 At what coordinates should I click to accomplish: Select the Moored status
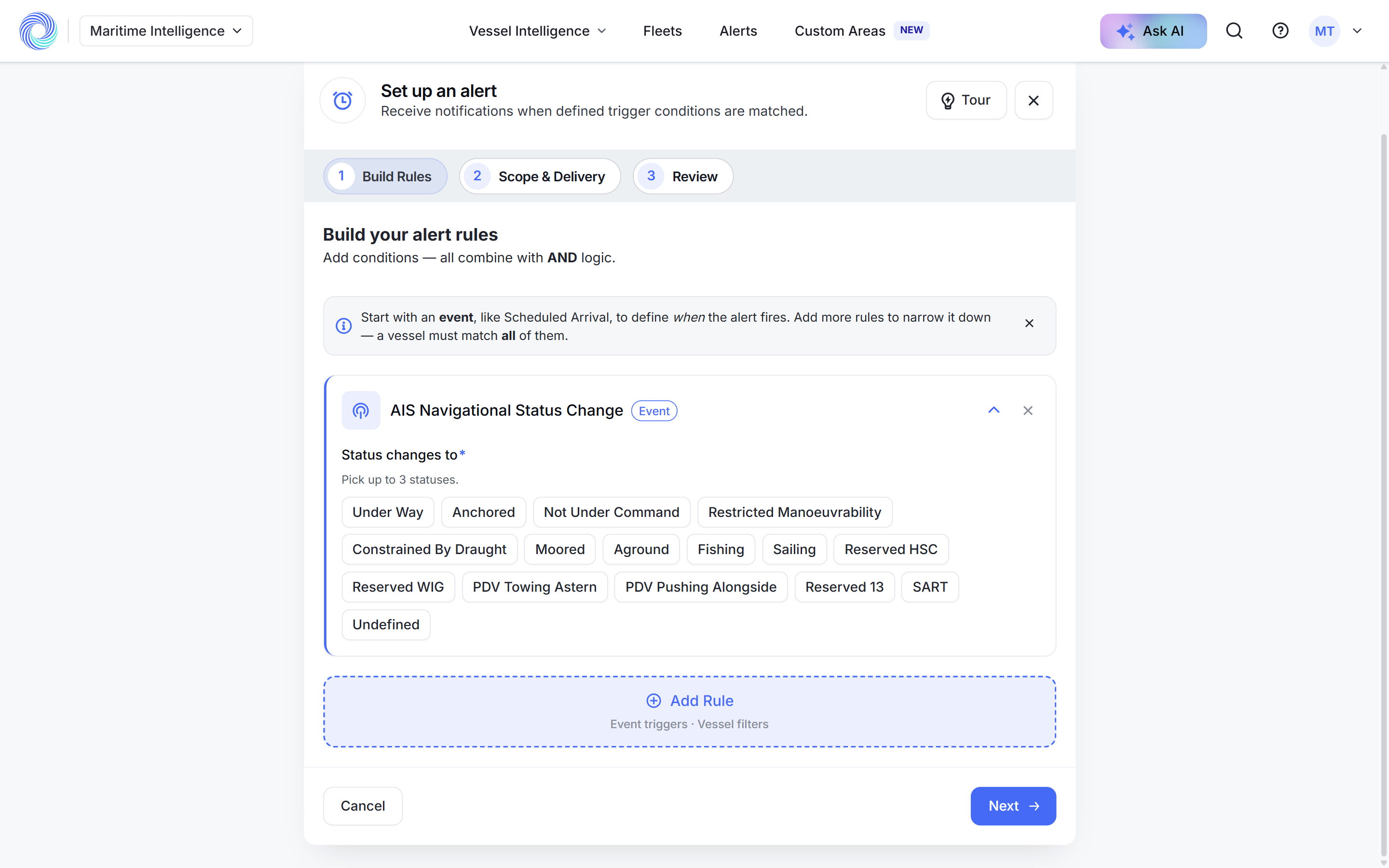tap(559, 549)
